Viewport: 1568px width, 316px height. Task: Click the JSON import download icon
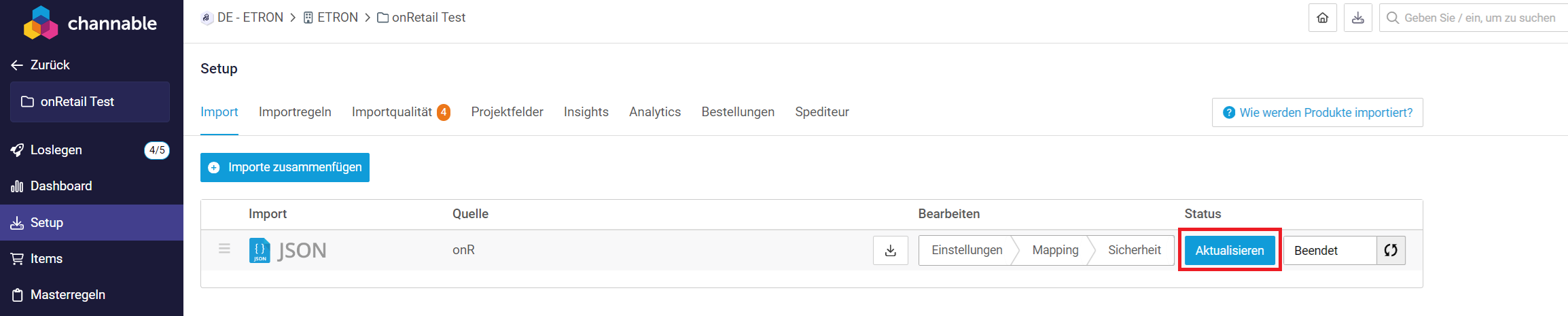click(890, 251)
